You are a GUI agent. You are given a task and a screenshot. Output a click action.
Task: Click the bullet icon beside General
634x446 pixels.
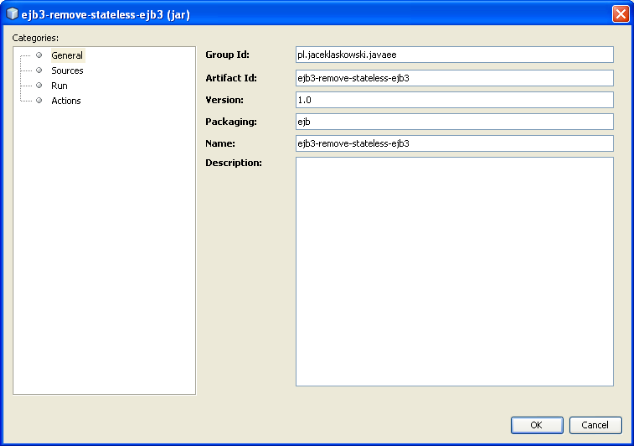click(x=39, y=55)
